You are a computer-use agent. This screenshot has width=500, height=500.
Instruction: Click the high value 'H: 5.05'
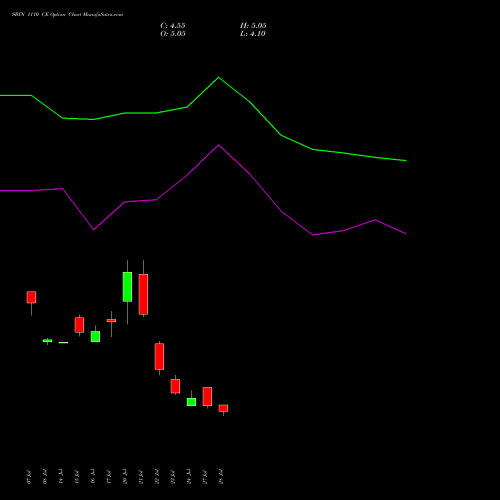coord(253,26)
